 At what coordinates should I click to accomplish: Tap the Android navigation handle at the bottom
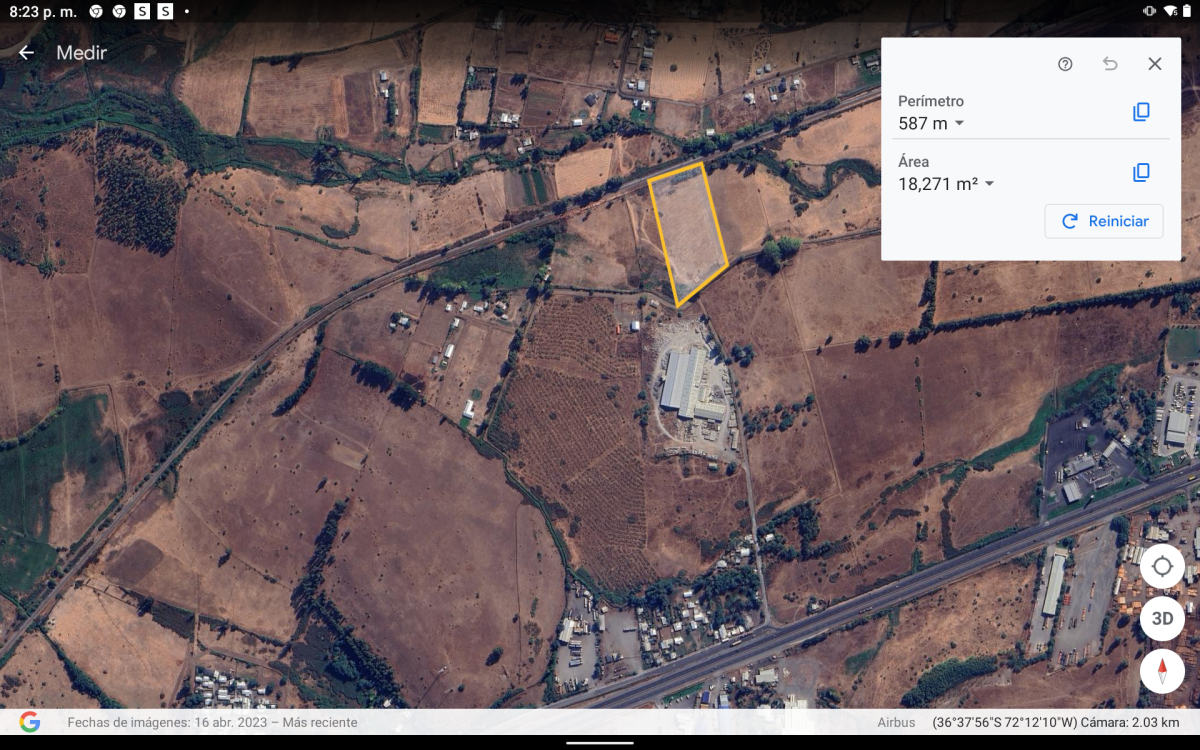[x=600, y=742]
